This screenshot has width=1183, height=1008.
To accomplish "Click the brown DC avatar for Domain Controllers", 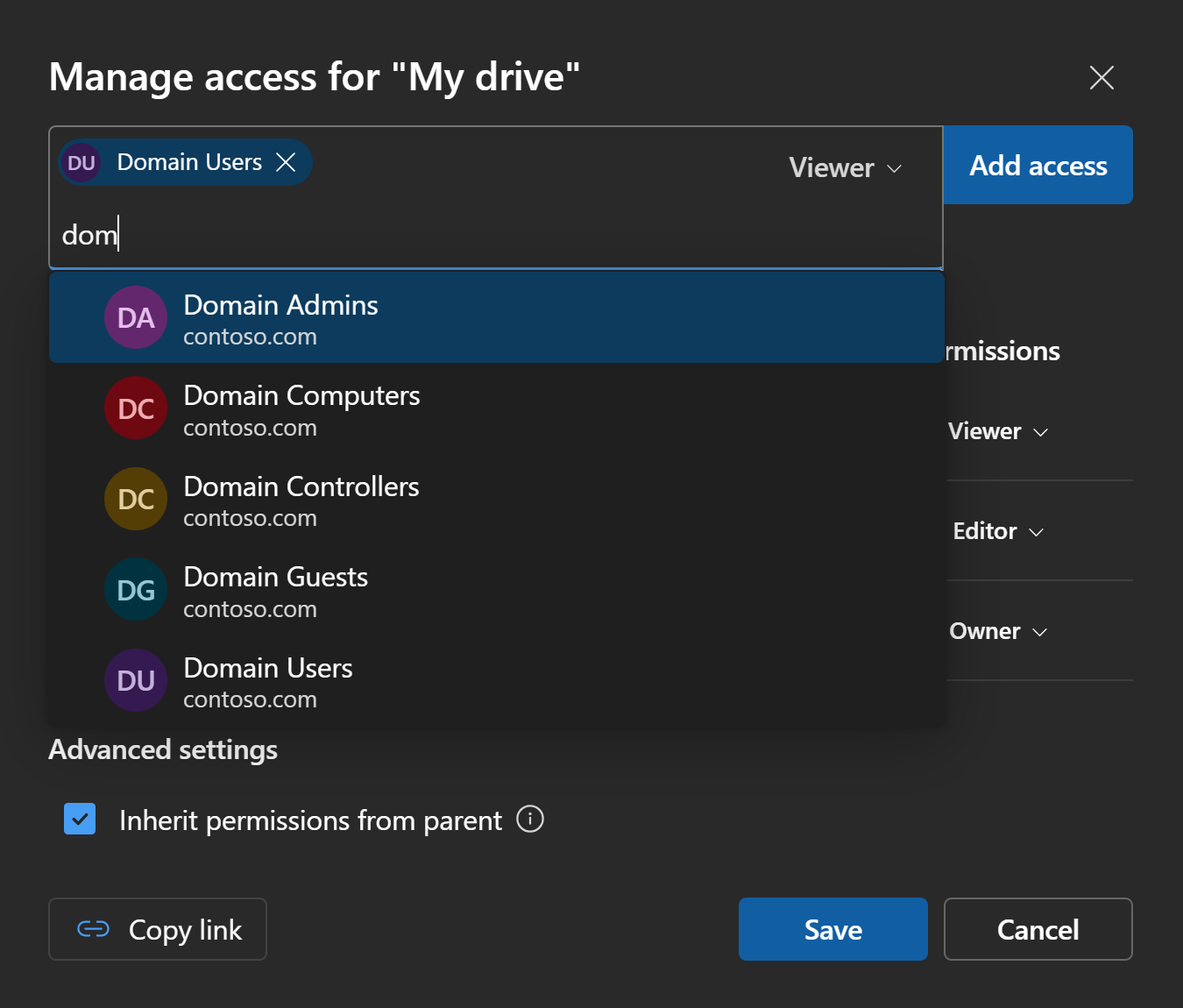I will [136, 499].
